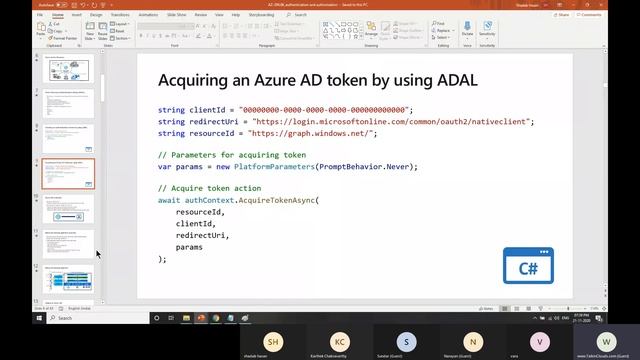Select the slide 12 thumbnail with colored table
This screenshot has height=360, width=640.
[68, 279]
